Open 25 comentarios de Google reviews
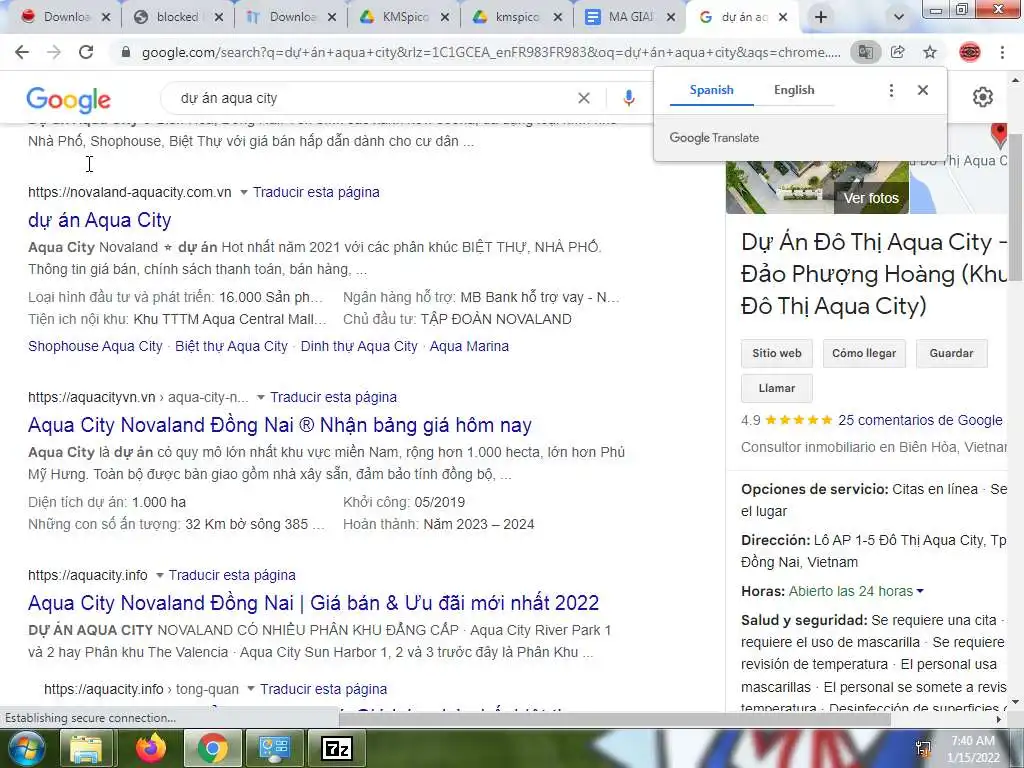Image resolution: width=1024 pixels, height=768 pixels. click(920, 420)
